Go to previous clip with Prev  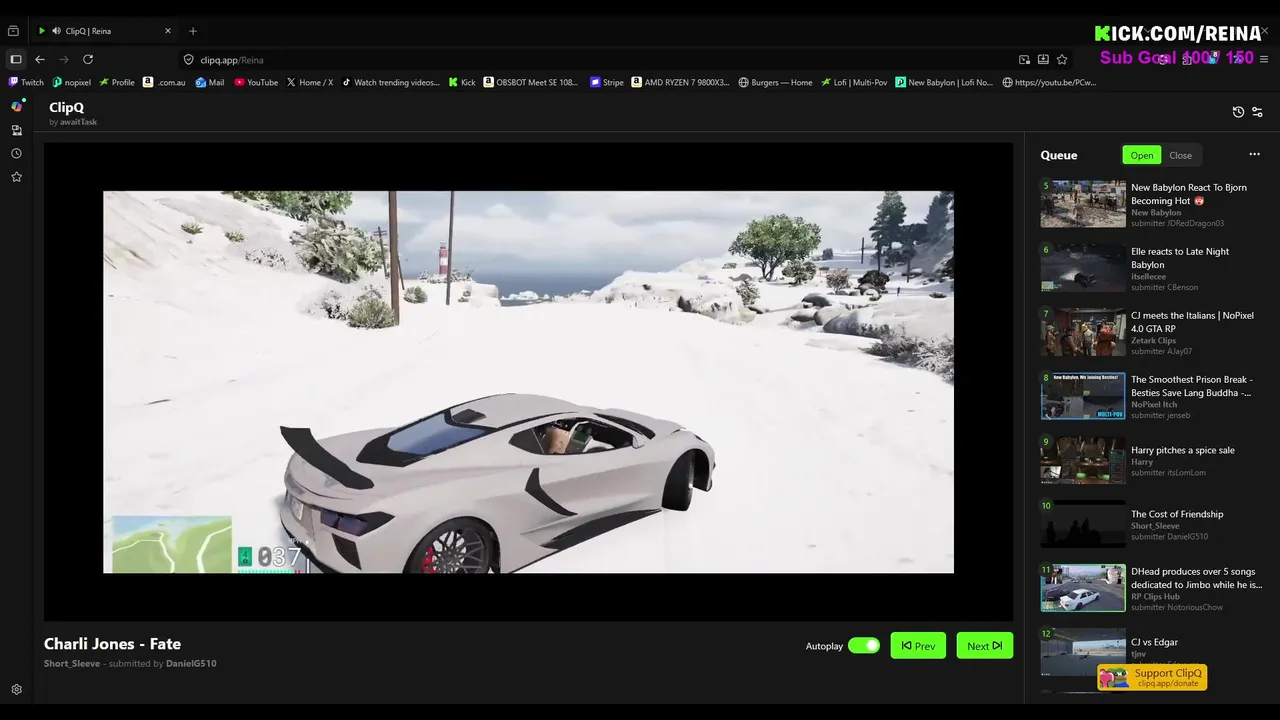pos(918,646)
